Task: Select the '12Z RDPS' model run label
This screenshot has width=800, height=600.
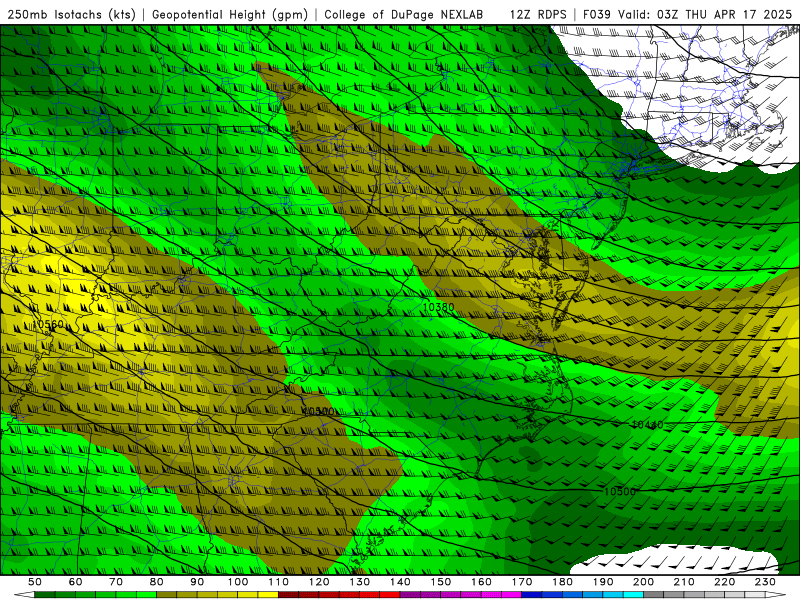Action: pos(538,14)
